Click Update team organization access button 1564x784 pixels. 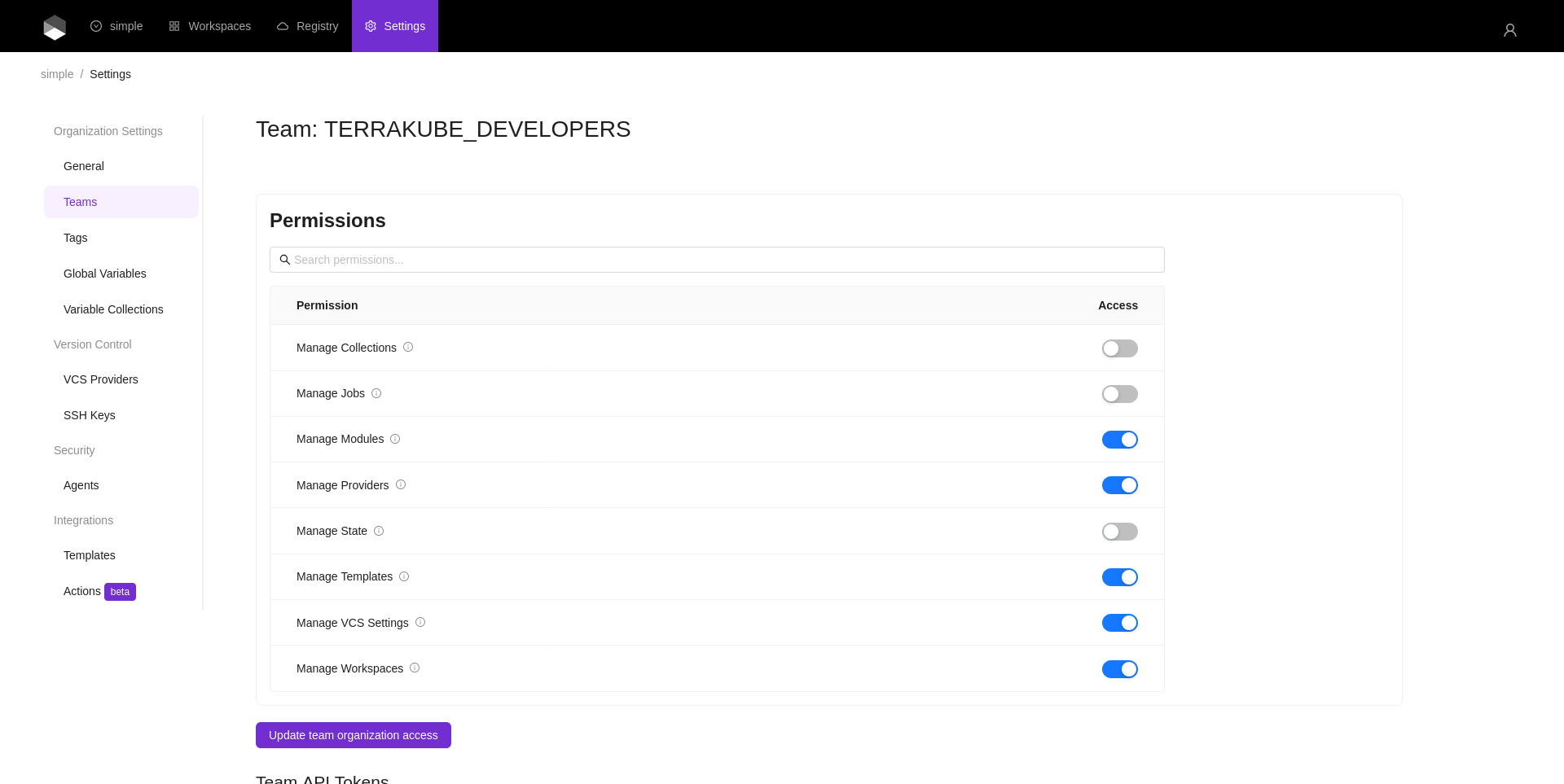[353, 735]
